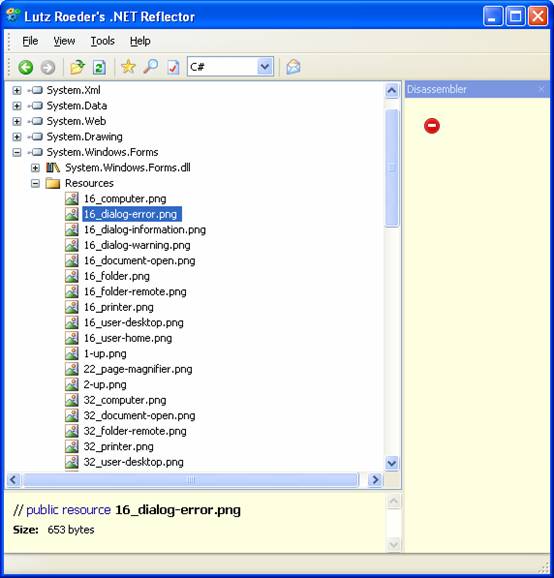Click the envelope send feedback icon
Viewport: 554px width, 578px height.
[x=293, y=67]
